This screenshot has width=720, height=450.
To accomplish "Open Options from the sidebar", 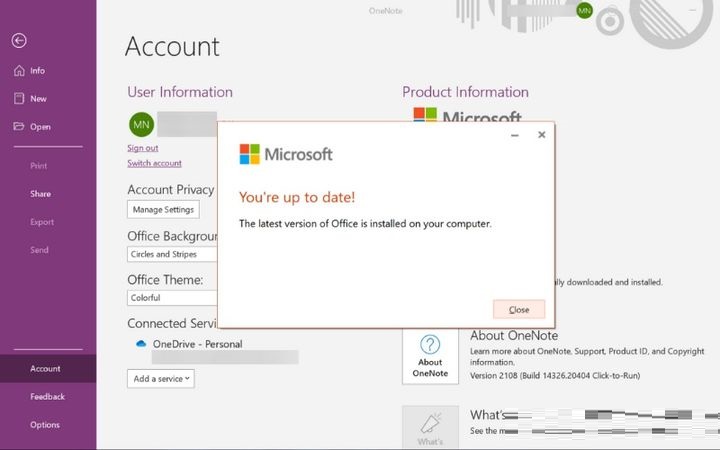I will point(45,425).
